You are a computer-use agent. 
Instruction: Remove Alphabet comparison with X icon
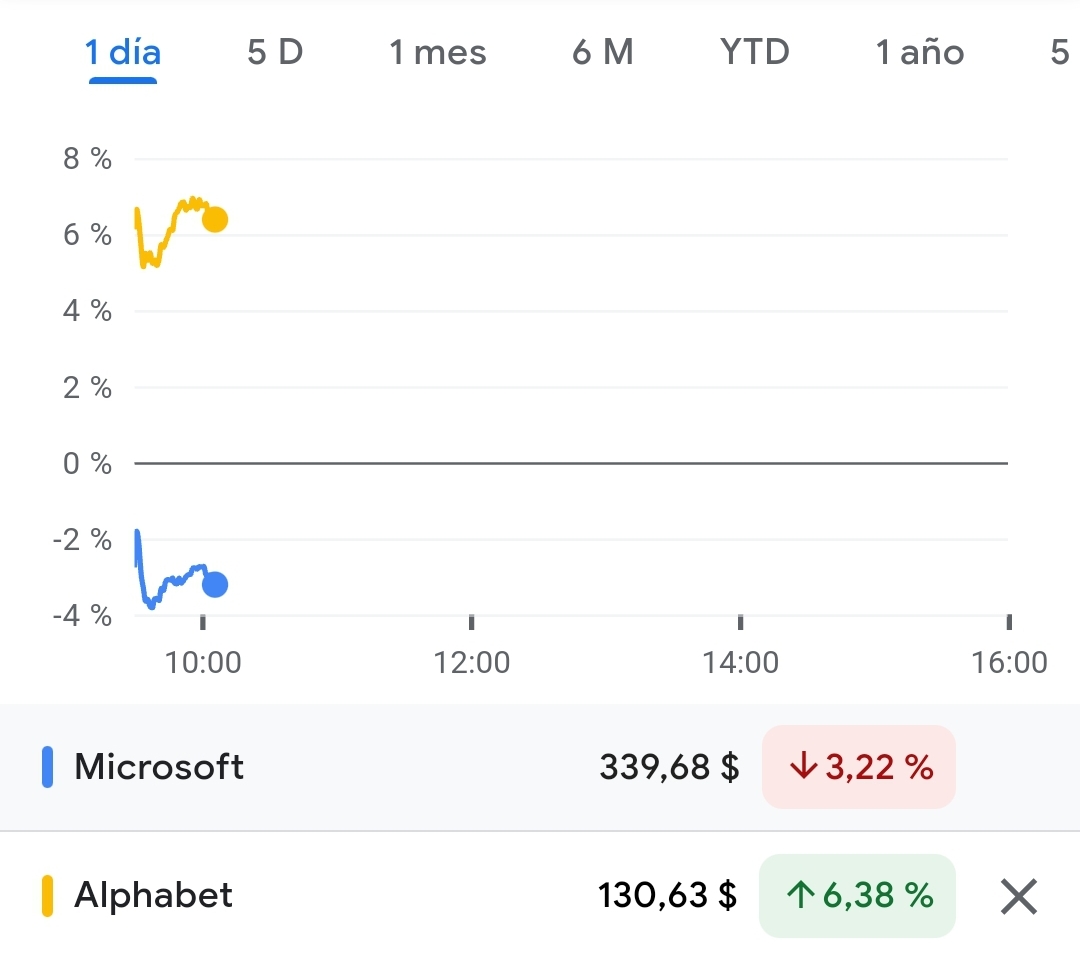(1018, 896)
